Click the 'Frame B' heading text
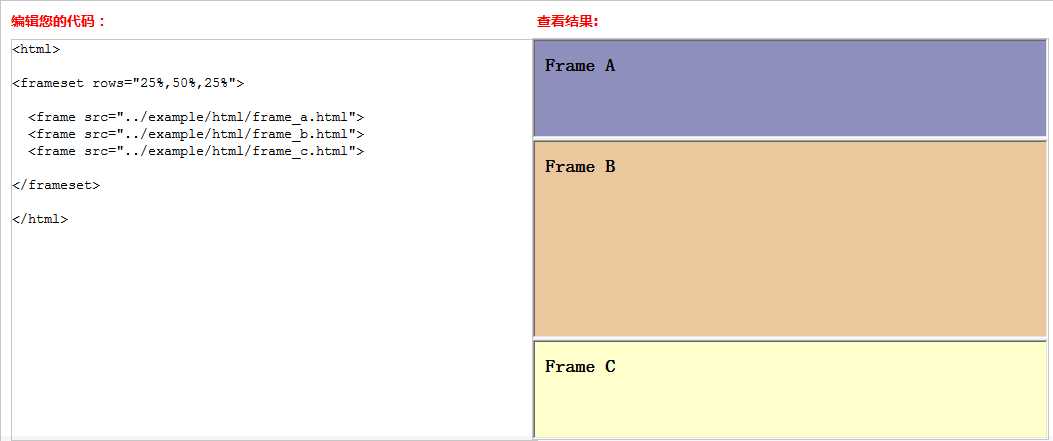 [x=580, y=166]
